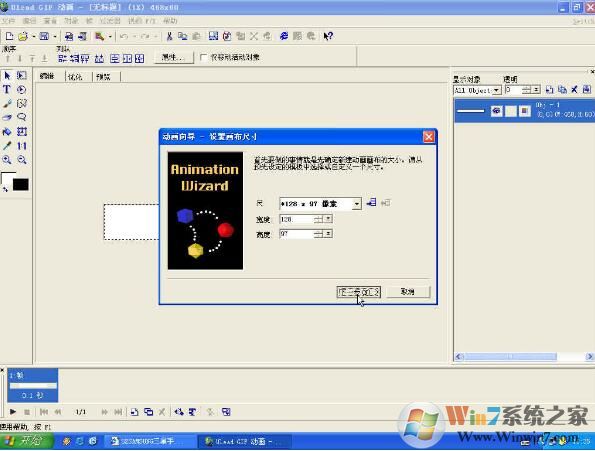
Task: Open the 文件 (File) menu
Action: (x=8, y=20)
